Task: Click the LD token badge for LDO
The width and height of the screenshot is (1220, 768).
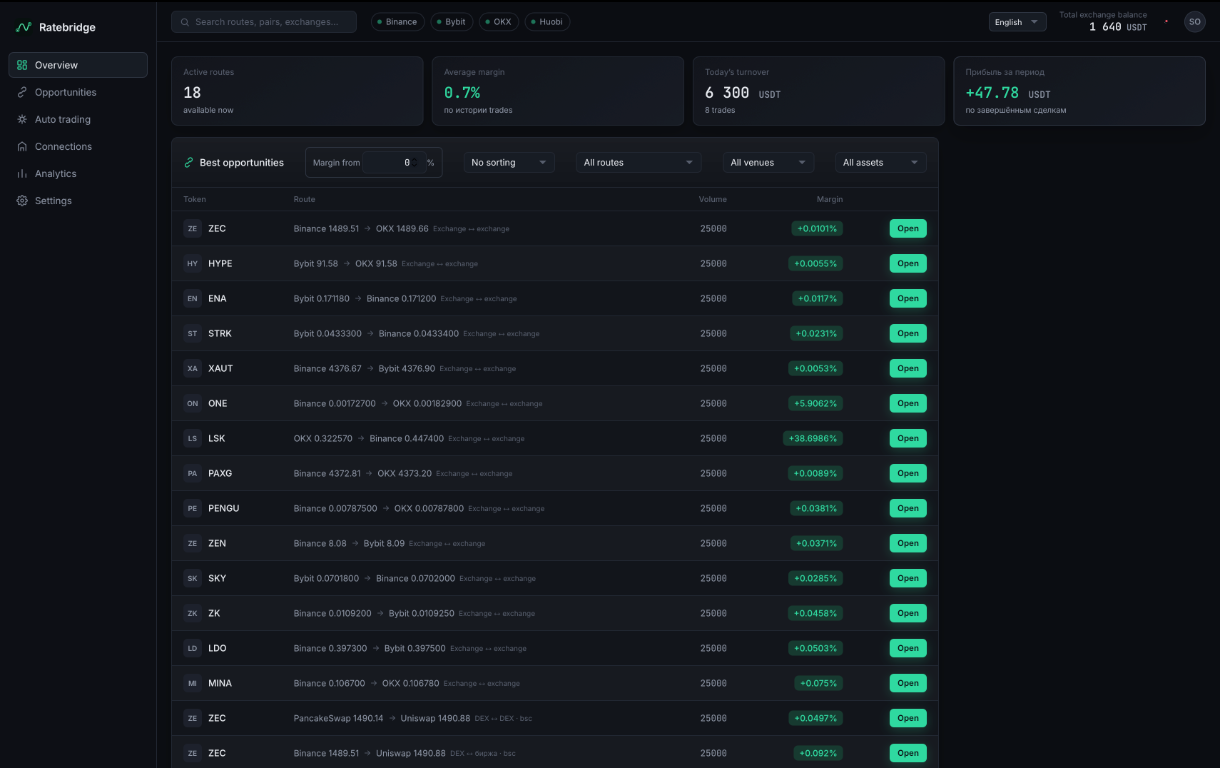Action: (x=193, y=648)
